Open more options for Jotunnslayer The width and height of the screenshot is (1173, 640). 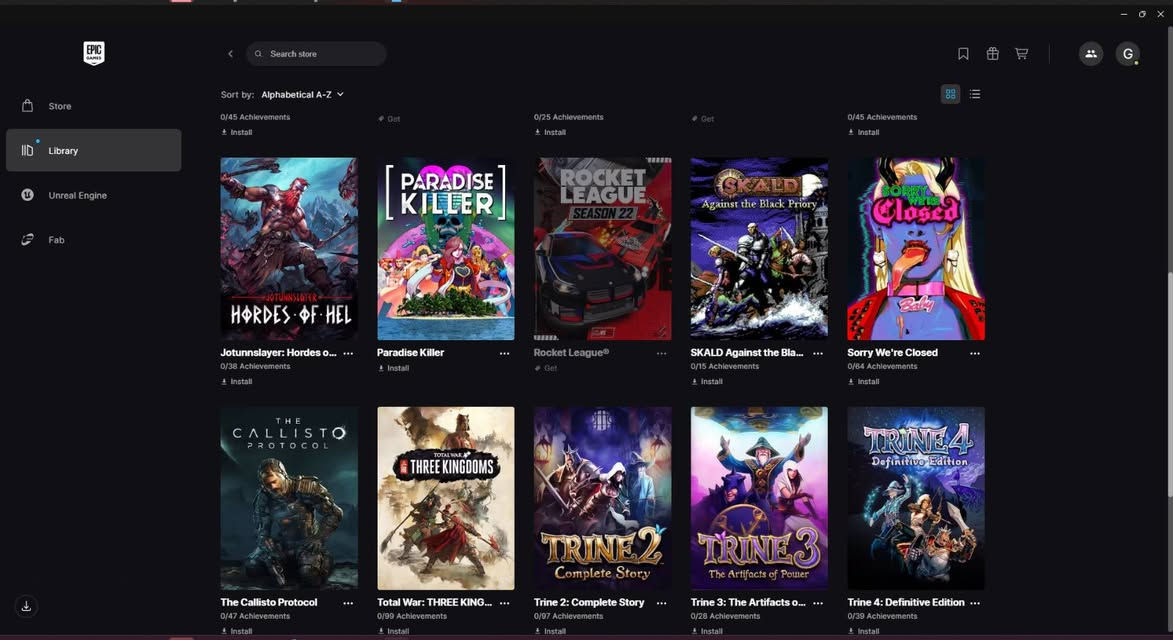[x=348, y=353]
